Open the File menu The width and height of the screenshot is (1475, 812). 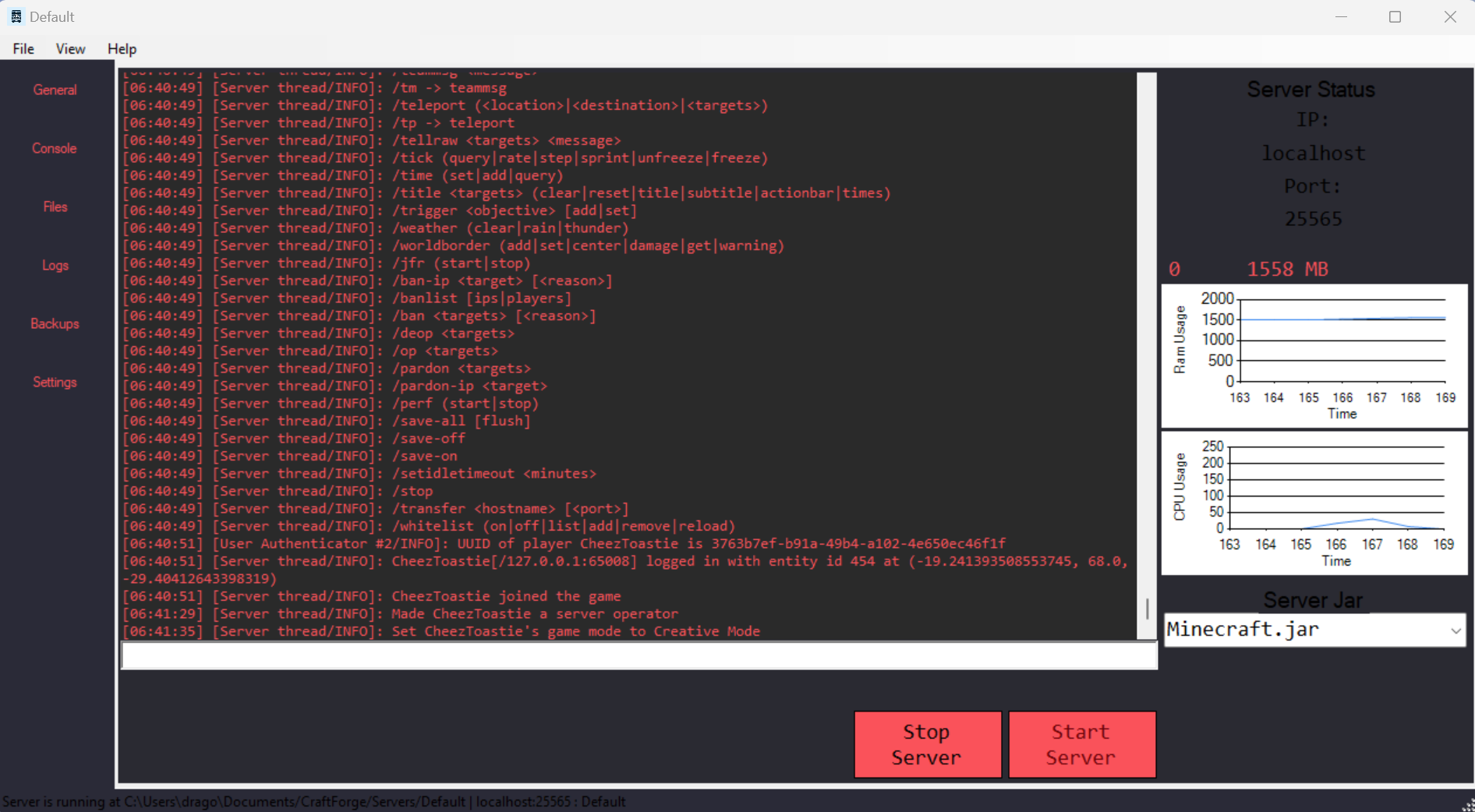click(23, 48)
